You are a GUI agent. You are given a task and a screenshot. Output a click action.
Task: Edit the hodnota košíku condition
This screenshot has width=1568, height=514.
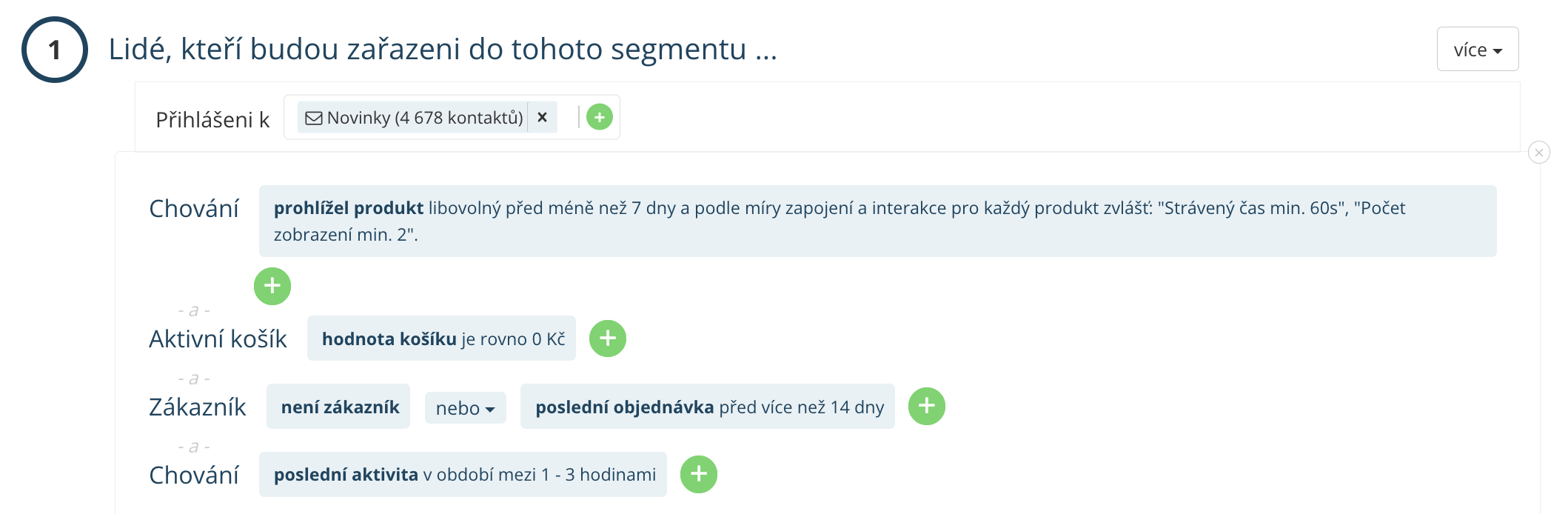(x=441, y=338)
